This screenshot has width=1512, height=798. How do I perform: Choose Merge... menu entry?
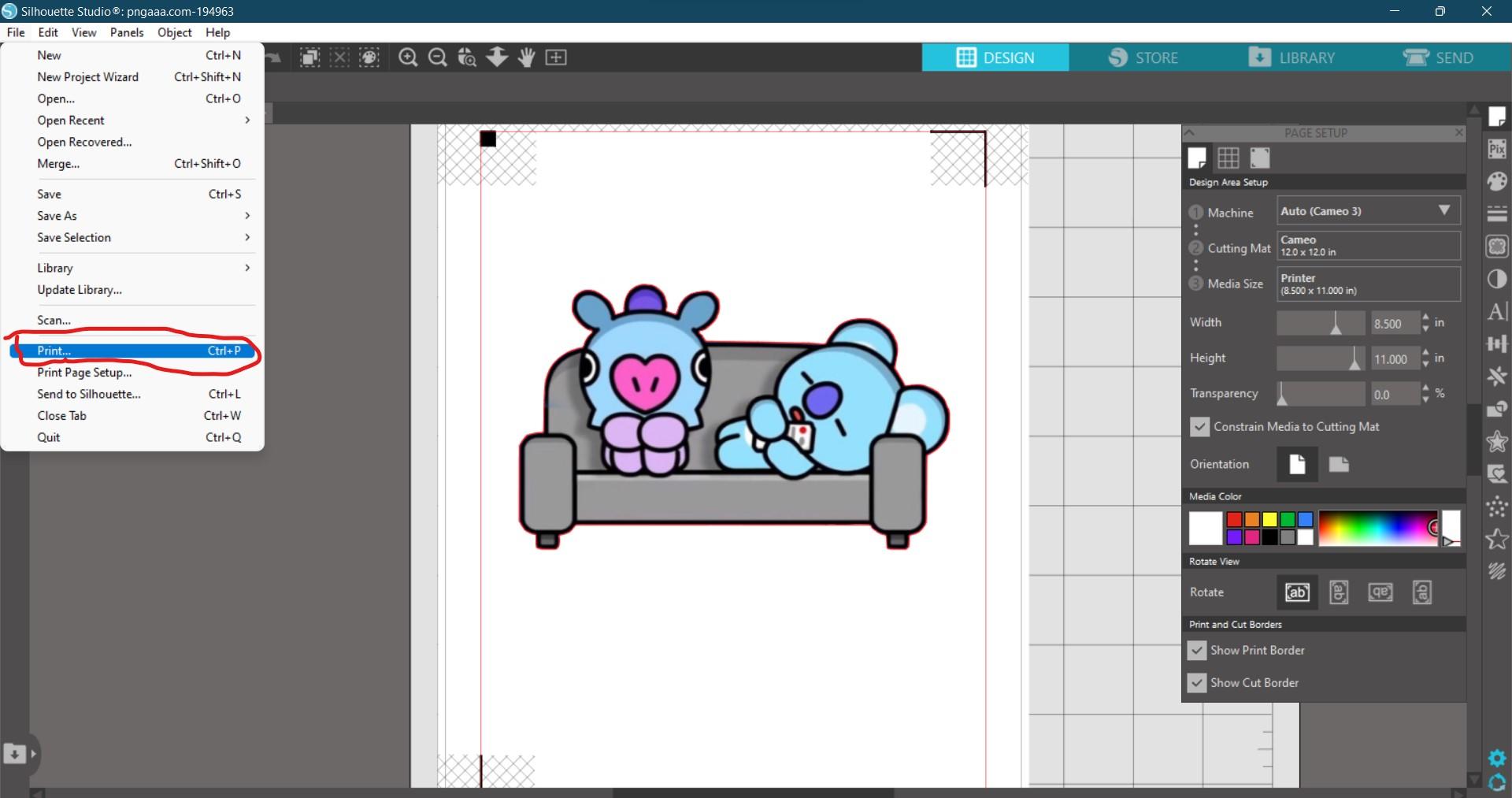[x=133, y=163]
